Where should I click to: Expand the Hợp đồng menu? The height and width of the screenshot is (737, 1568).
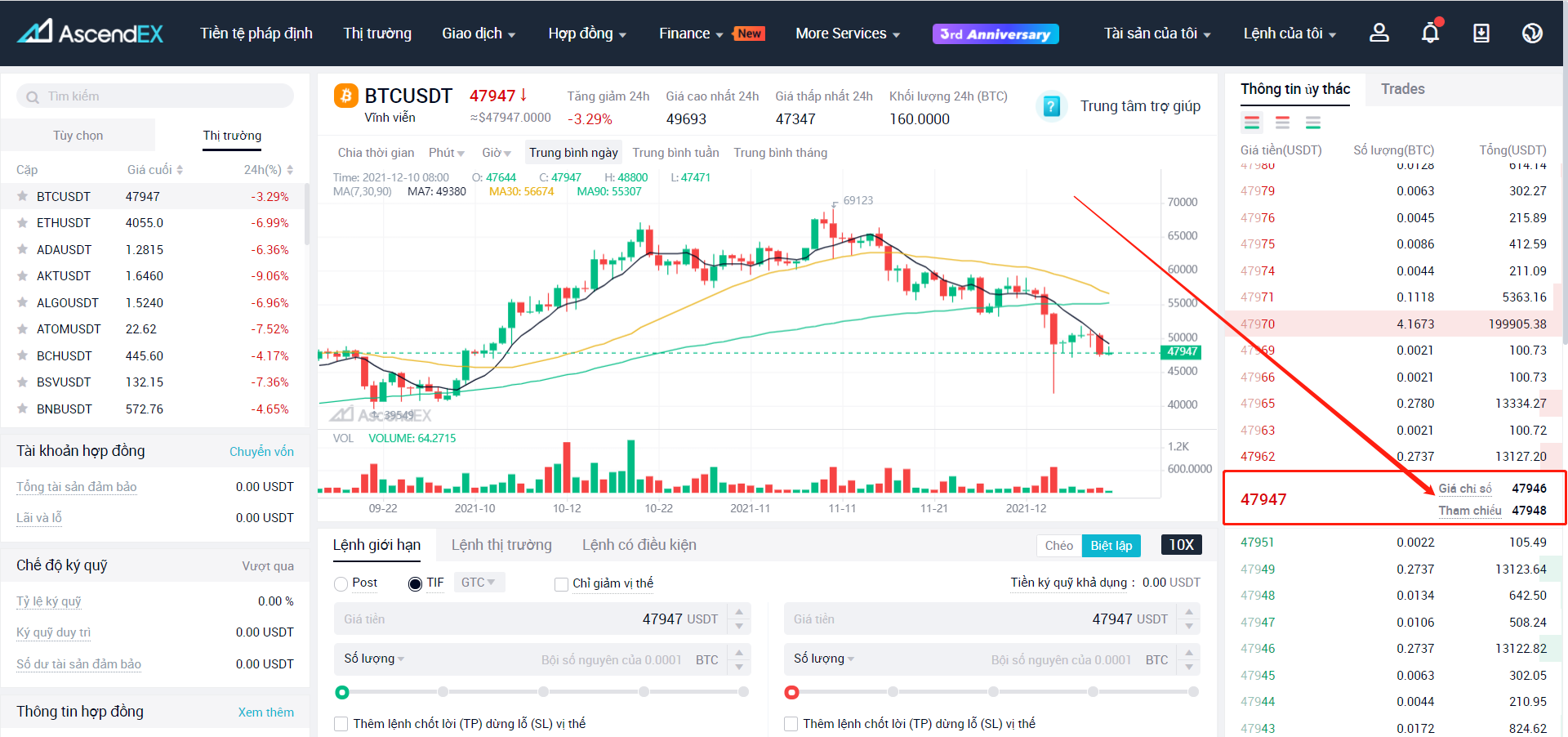587,33
